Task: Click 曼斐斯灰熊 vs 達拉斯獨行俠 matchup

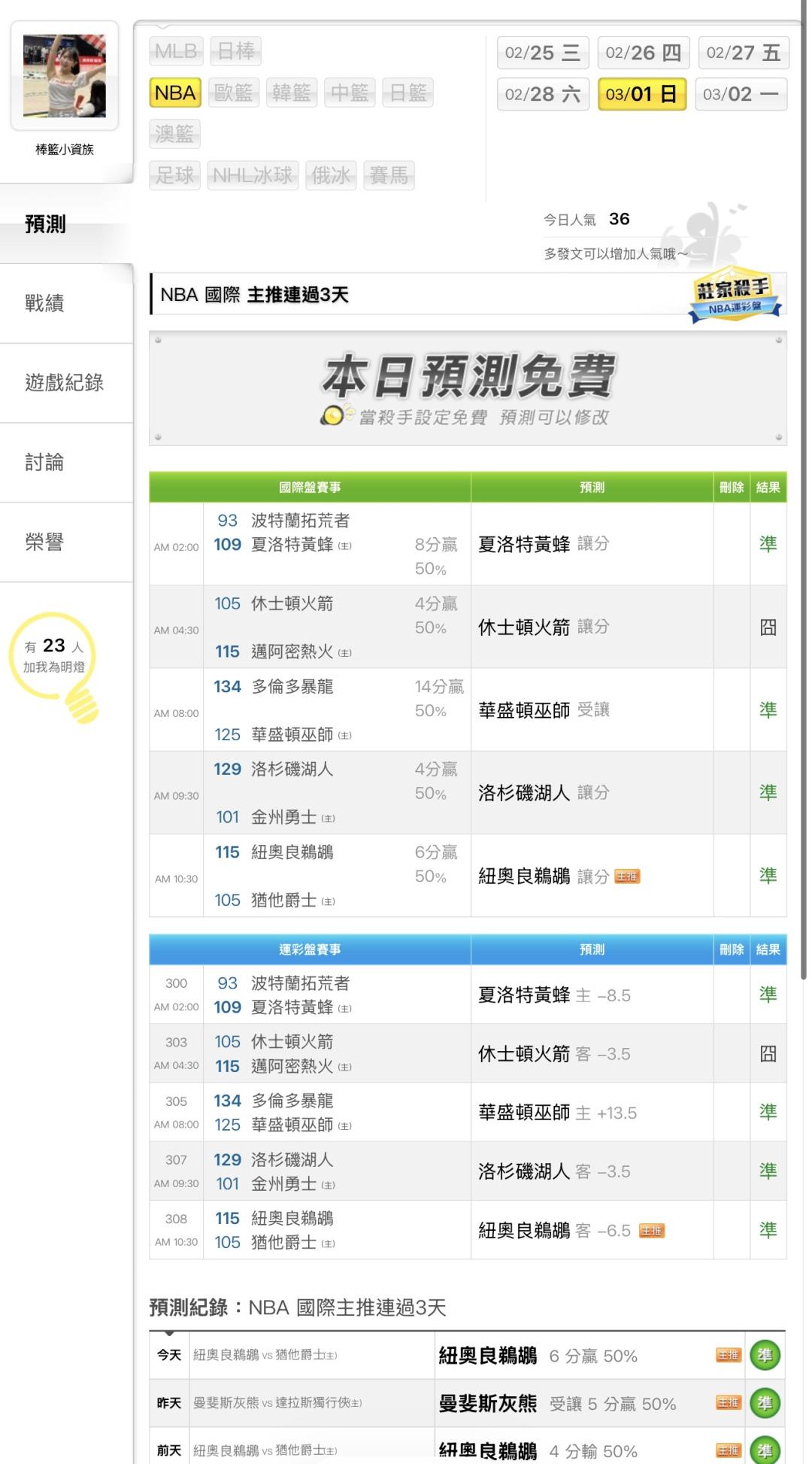Action: point(277,1403)
